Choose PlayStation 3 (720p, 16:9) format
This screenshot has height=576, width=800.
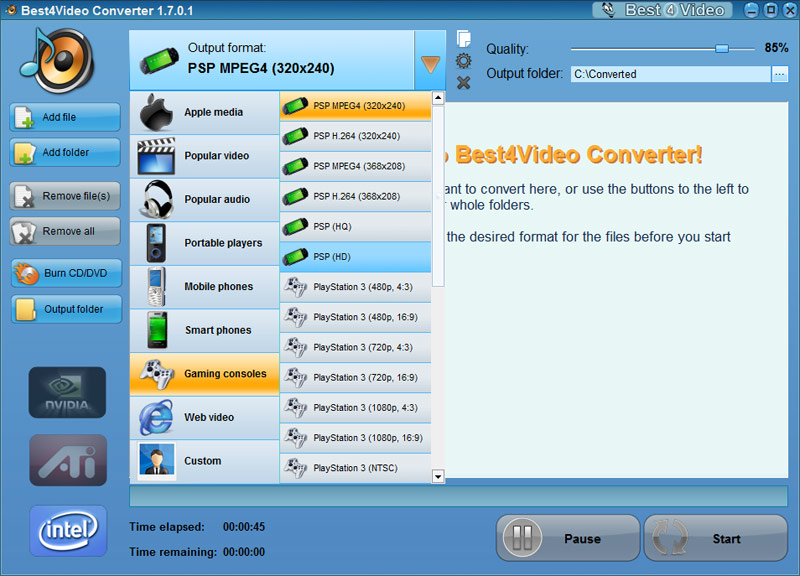click(x=356, y=378)
